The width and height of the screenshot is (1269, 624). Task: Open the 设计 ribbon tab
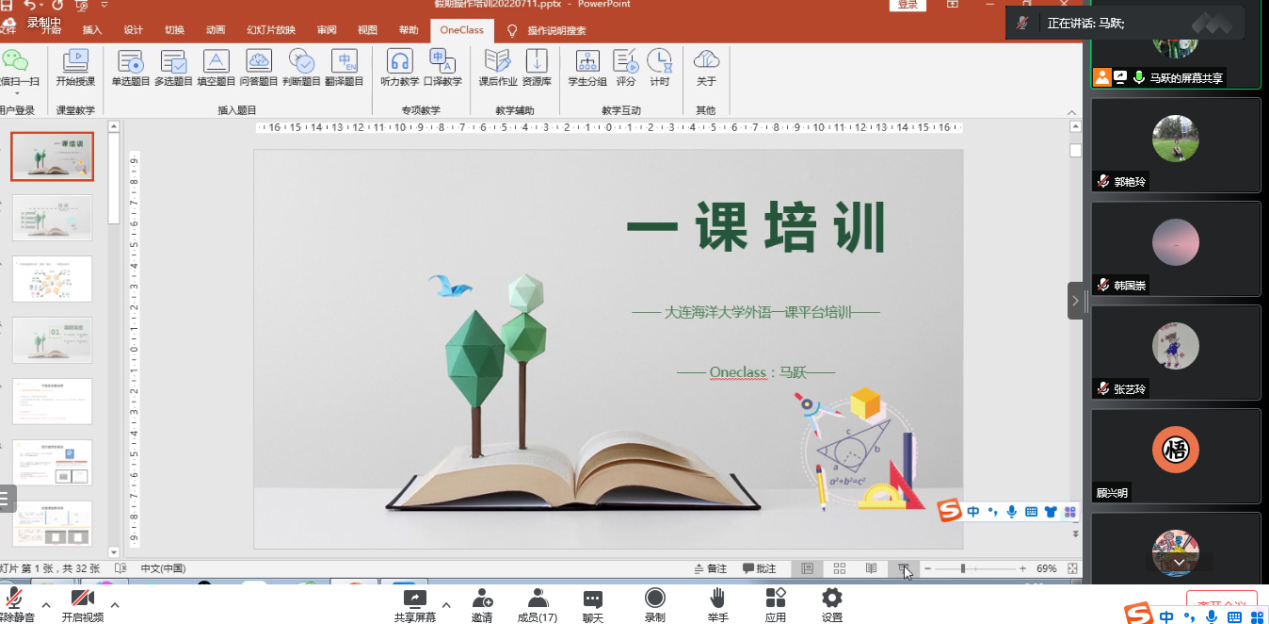pos(133,30)
